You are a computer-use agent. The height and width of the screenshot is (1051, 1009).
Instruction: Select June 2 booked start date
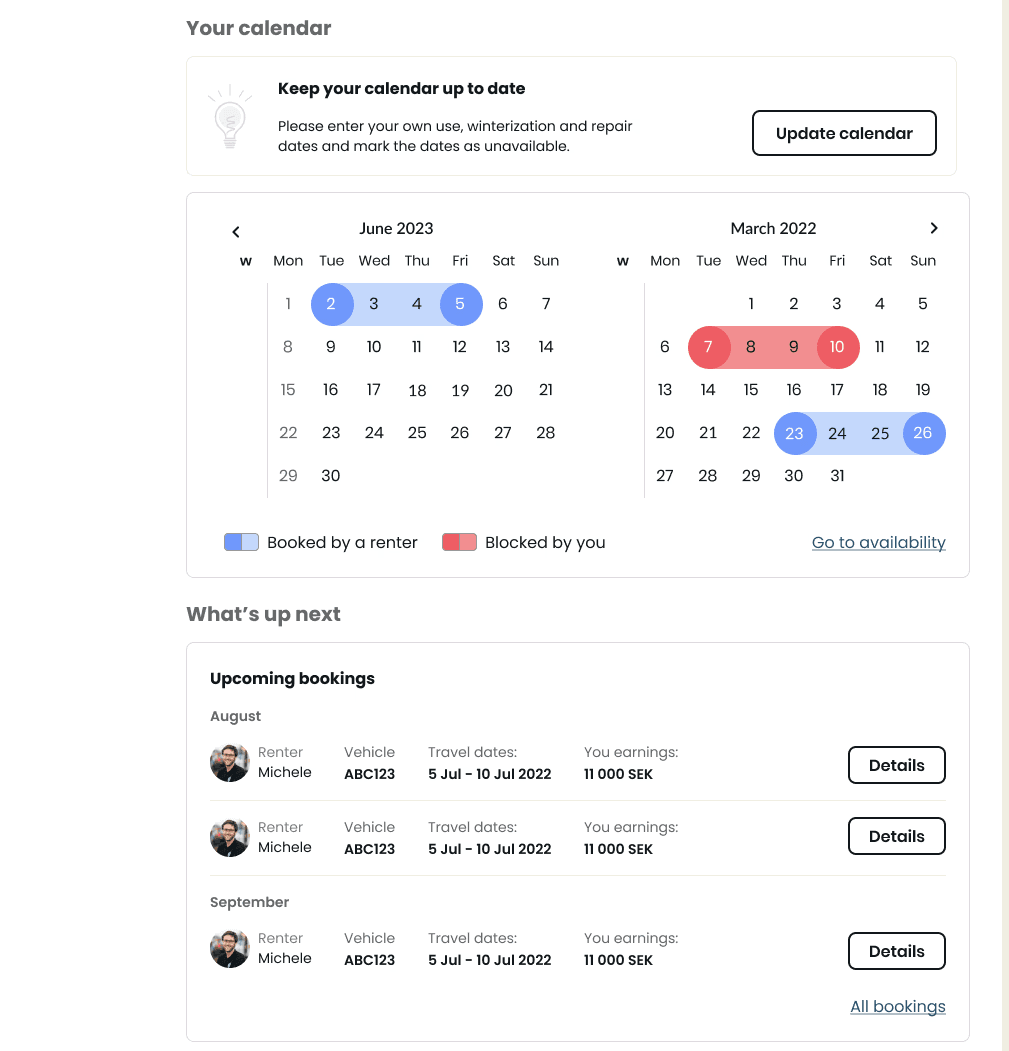coord(332,304)
